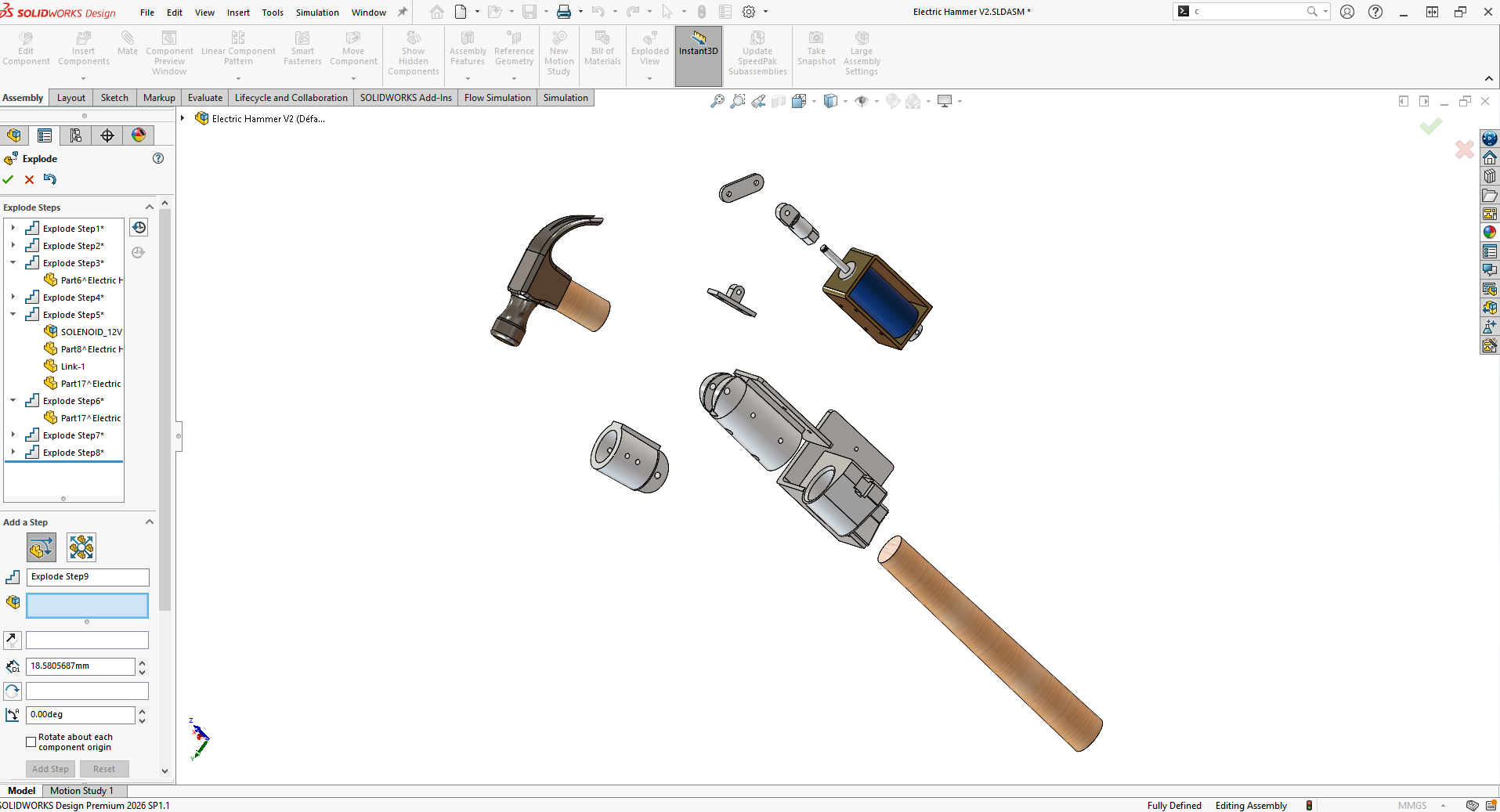Click the Zoom to Fit icon
This screenshot has height=812, width=1500.
click(717, 101)
